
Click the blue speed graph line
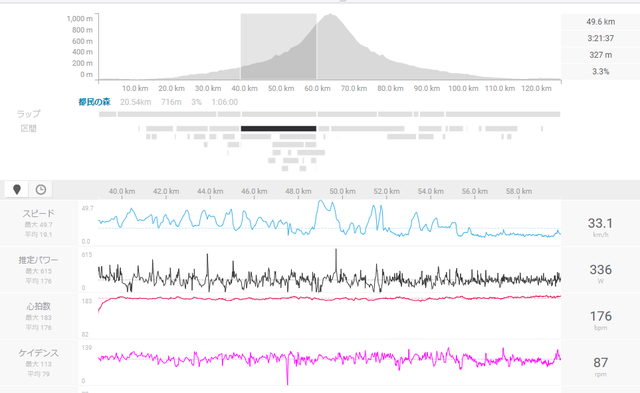(329, 220)
